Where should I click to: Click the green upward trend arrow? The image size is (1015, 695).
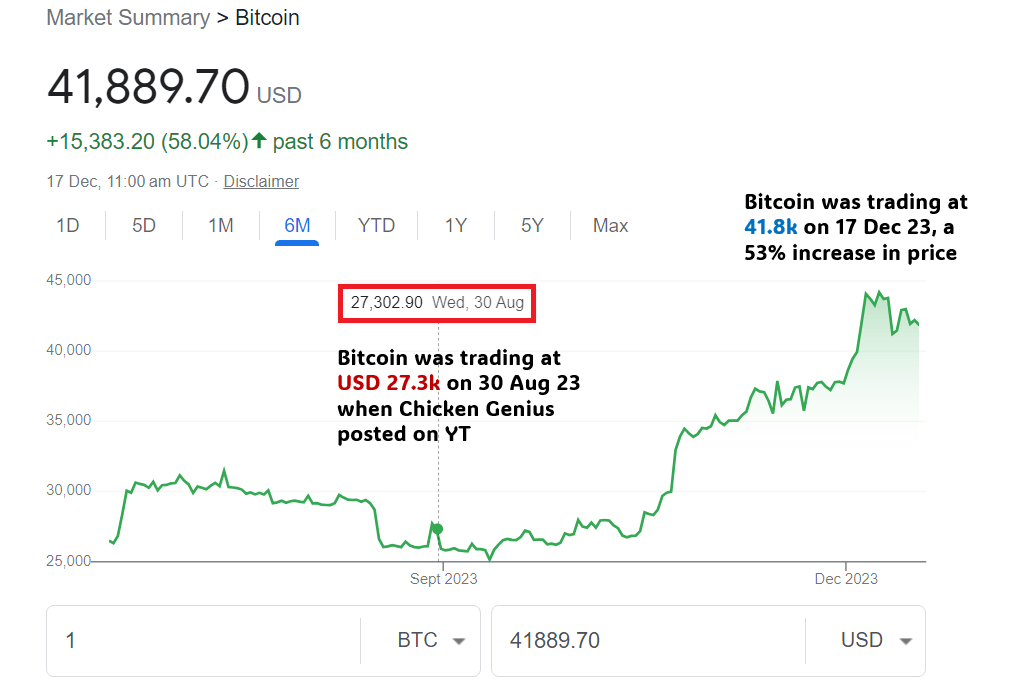260,141
